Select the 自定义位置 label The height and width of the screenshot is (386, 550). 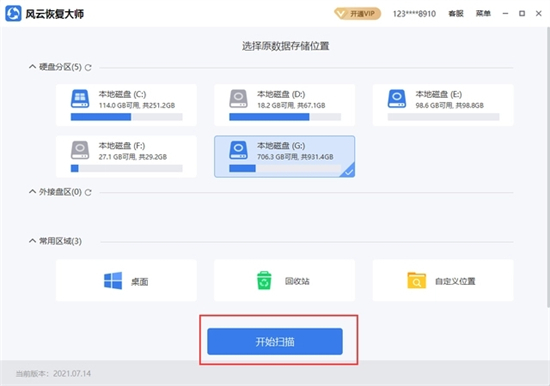click(x=455, y=281)
